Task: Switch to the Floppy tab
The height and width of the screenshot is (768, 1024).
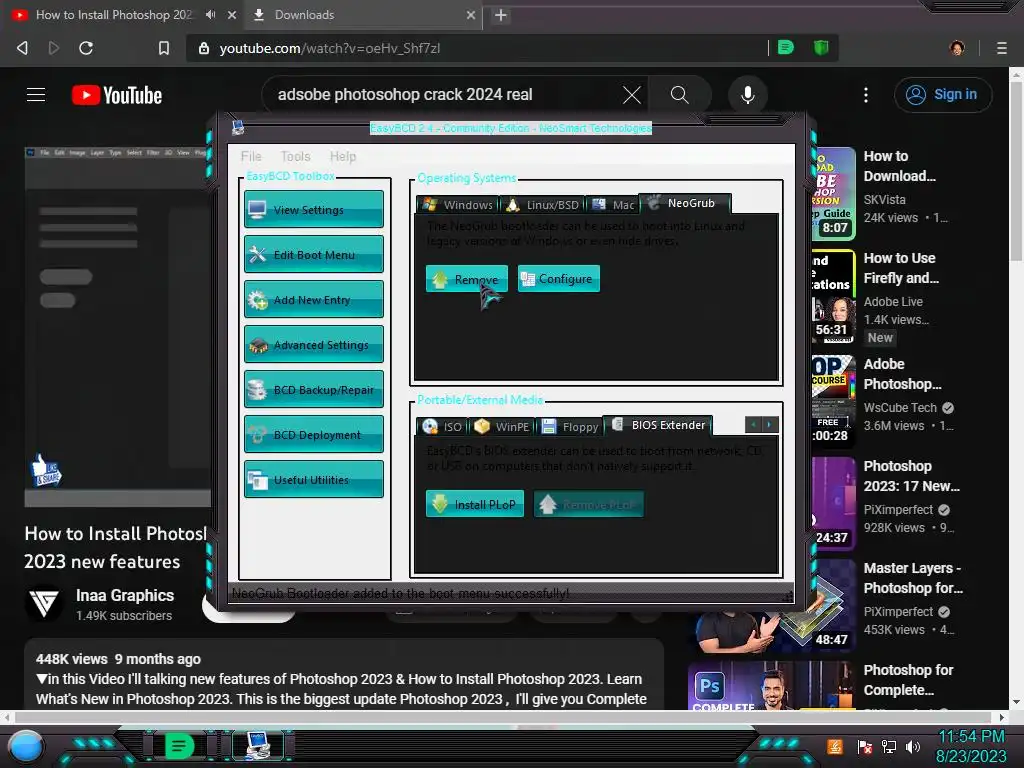Action: click(x=570, y=426)
